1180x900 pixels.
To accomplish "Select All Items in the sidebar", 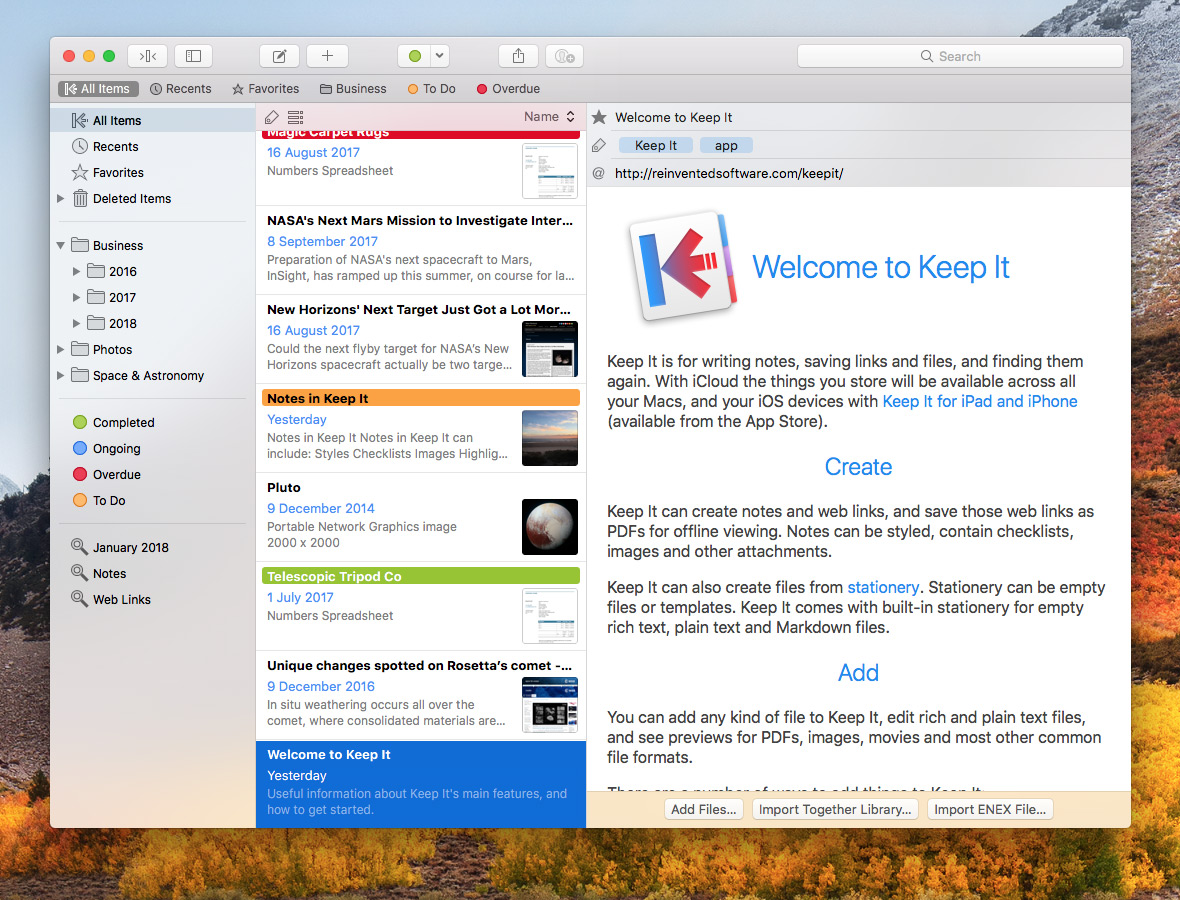I will 153,120.
